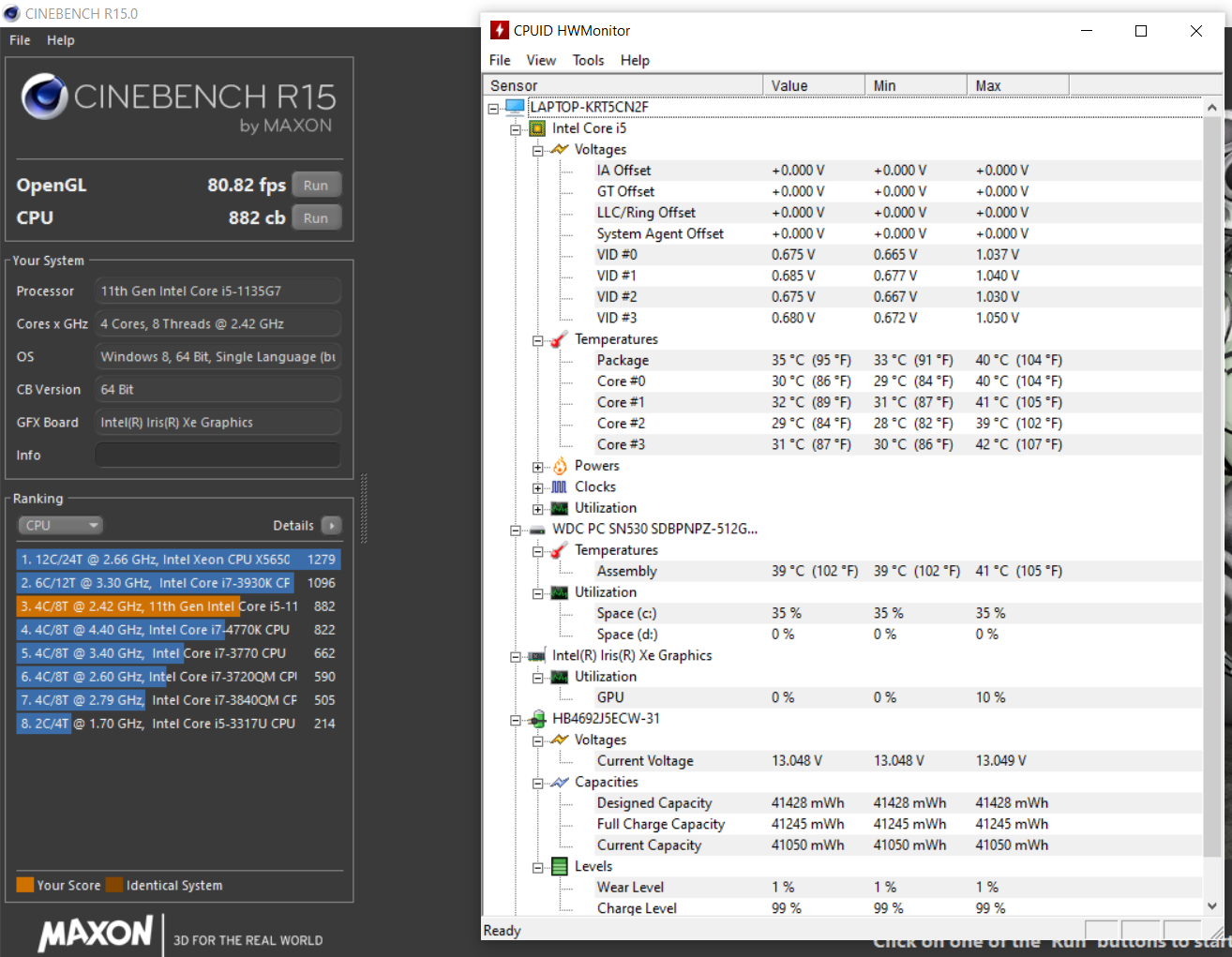Click the orange Your Score legend swatch
The width and height of the screenshot is (1232, 957).
click(x=25, y=885)
